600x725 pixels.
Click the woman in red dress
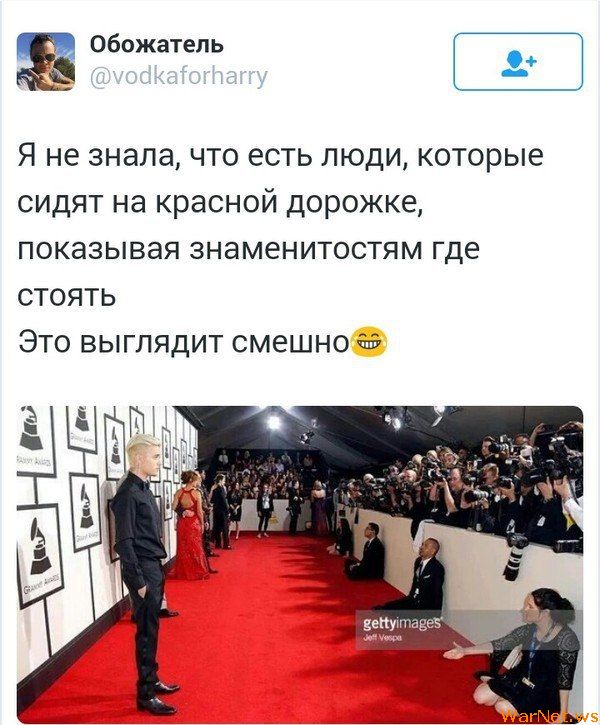coord(188,525)
